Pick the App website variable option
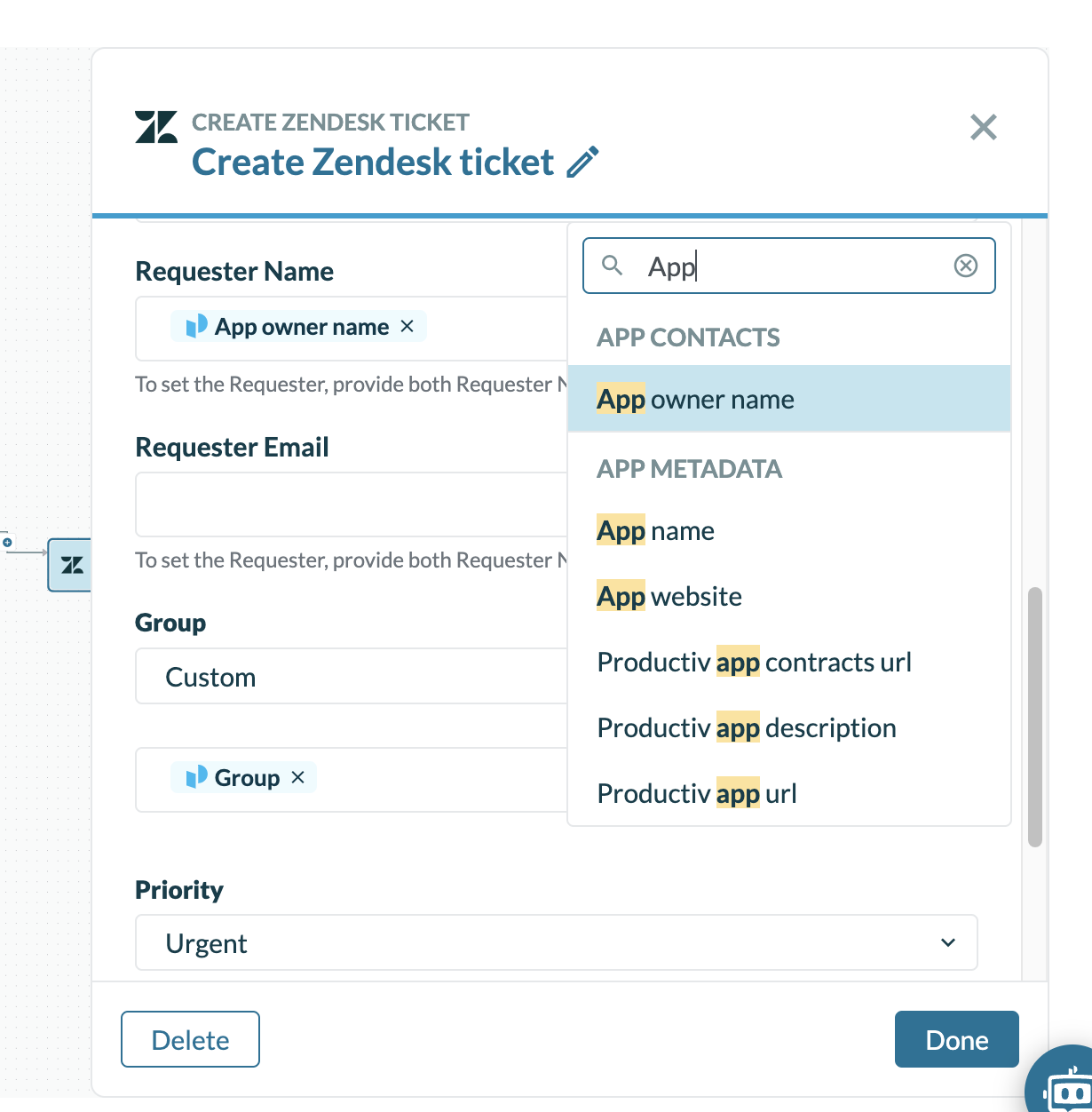This screenshot has width=1092, height=1112. 669,597
